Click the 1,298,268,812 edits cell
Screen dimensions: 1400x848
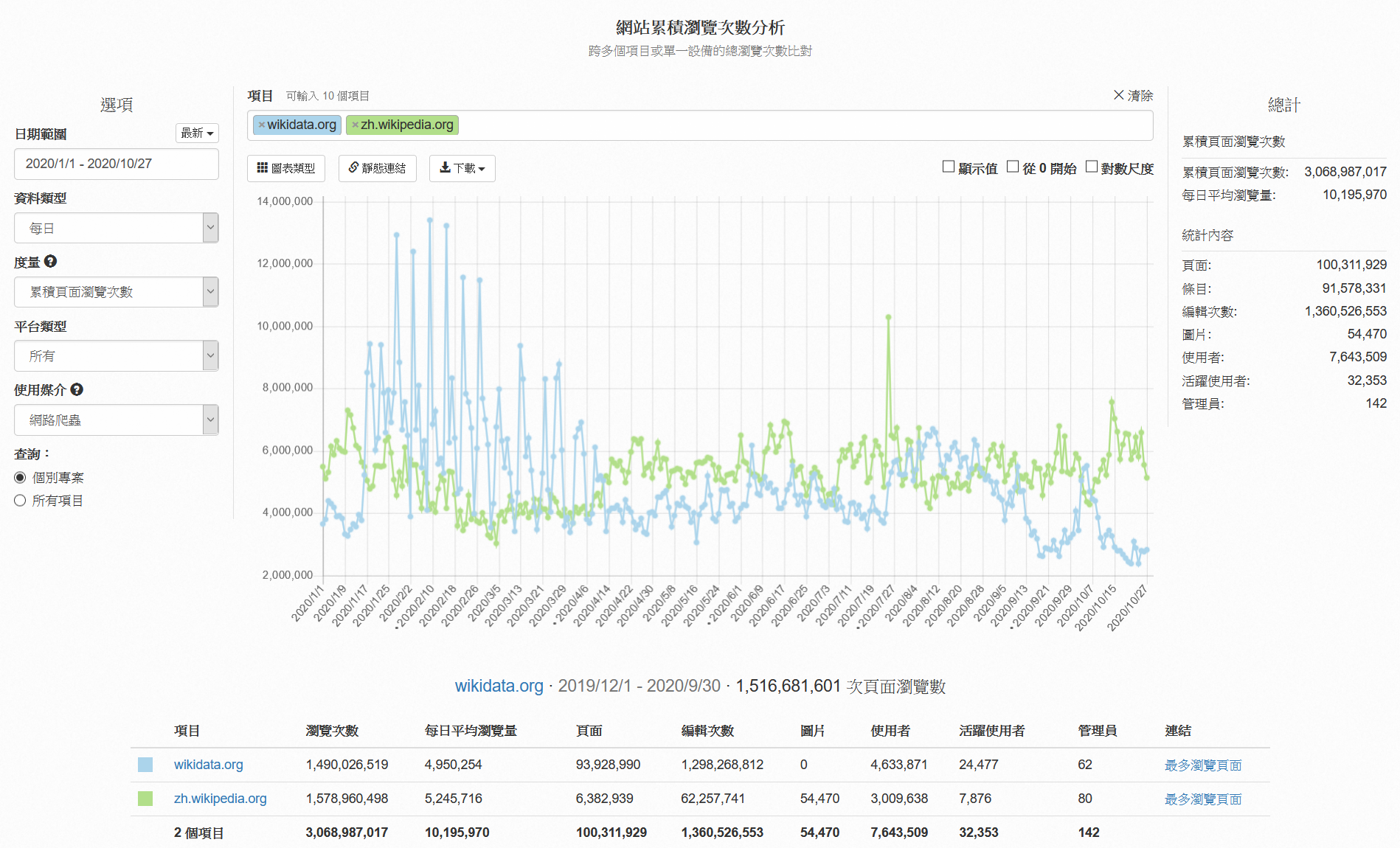[x=722, y=765]
